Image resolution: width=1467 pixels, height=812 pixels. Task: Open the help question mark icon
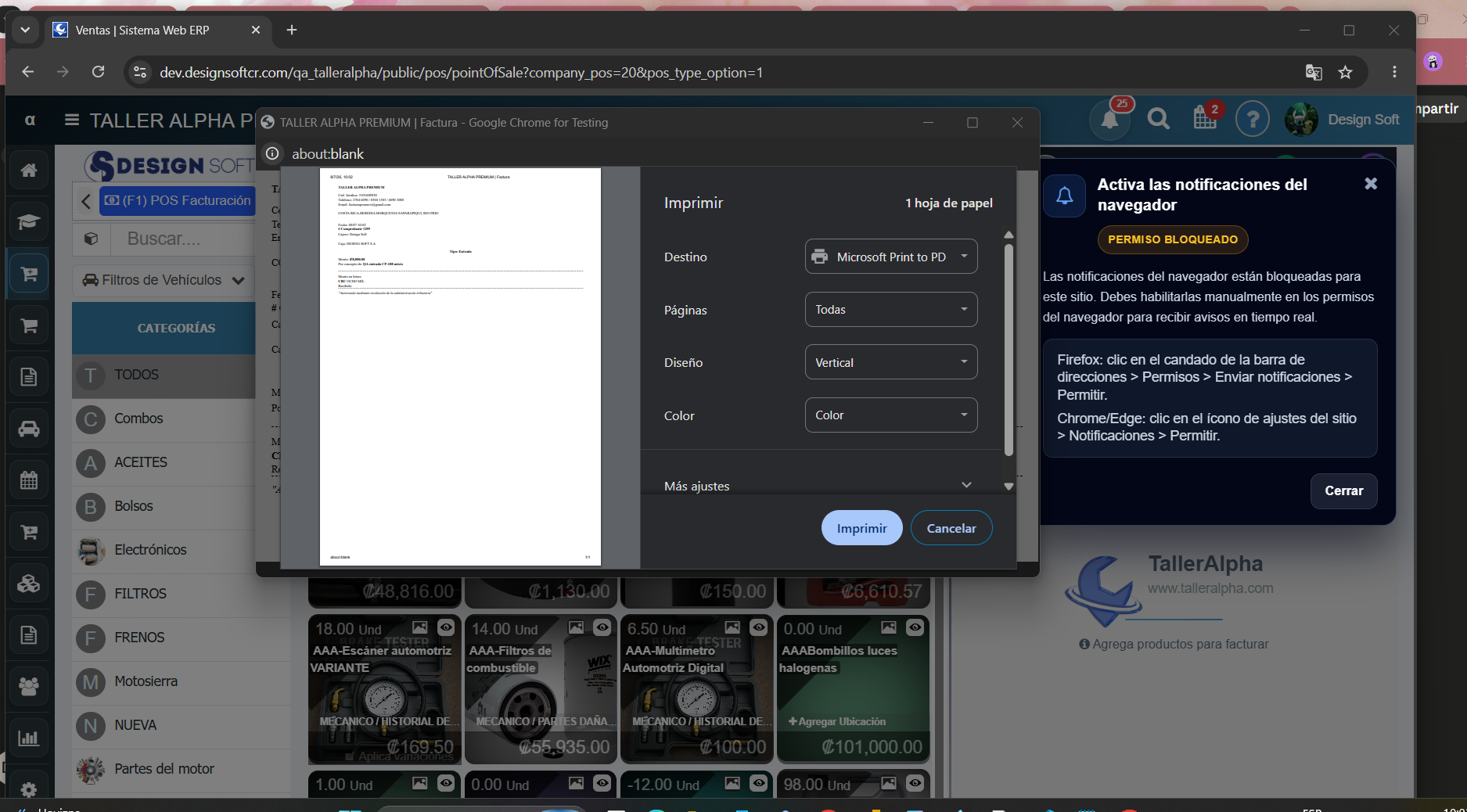(x=1252, y=119)
